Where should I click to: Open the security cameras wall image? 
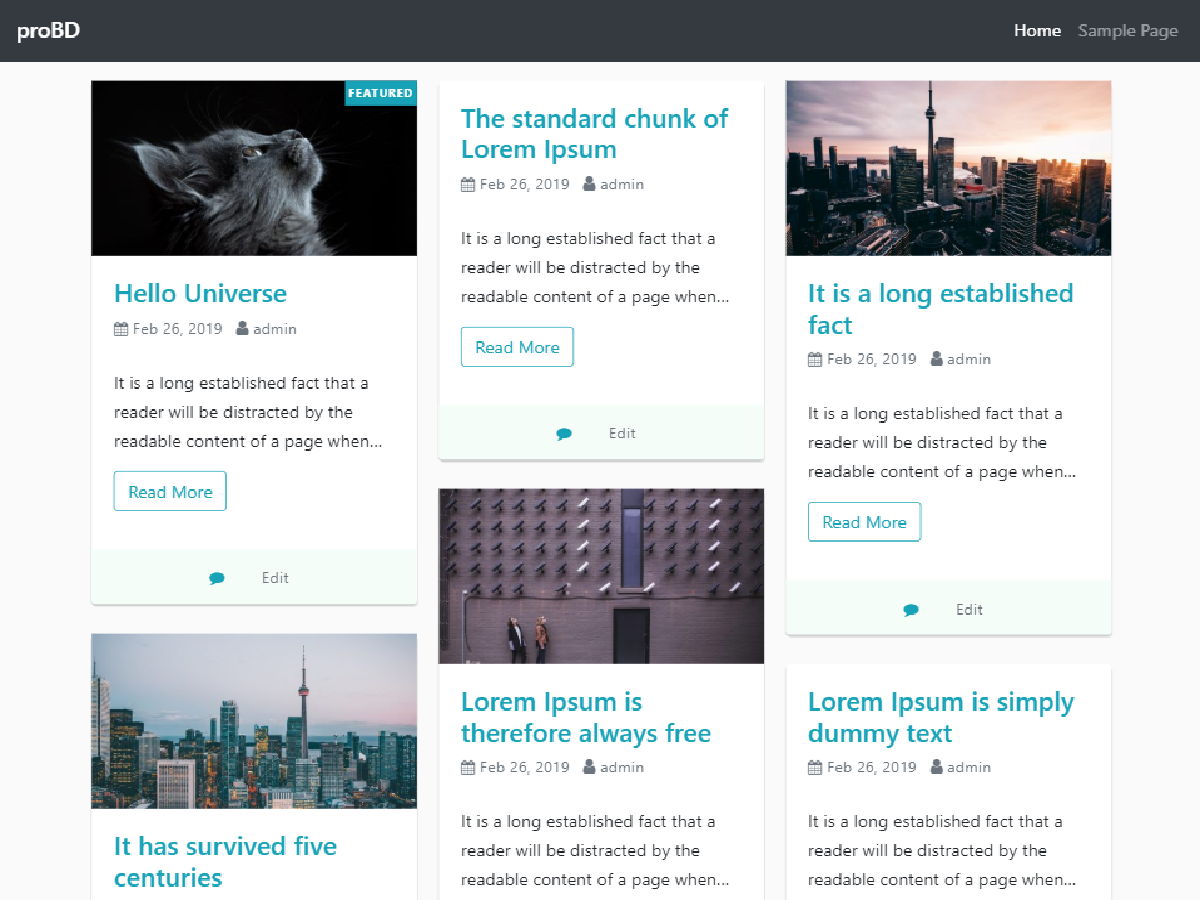pyautogui.click(x=601, y=575)
